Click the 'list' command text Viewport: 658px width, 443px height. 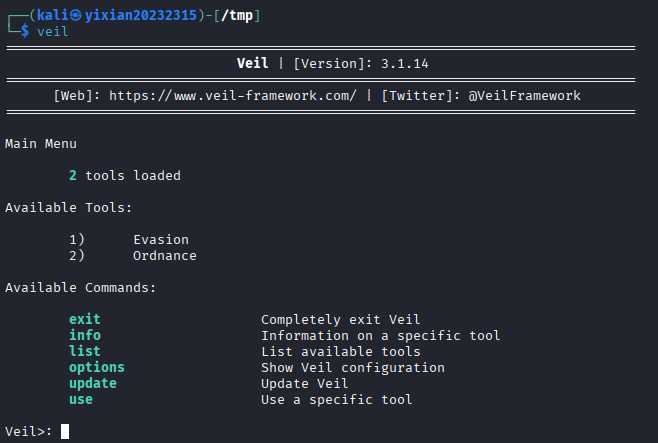coord(85,352)
